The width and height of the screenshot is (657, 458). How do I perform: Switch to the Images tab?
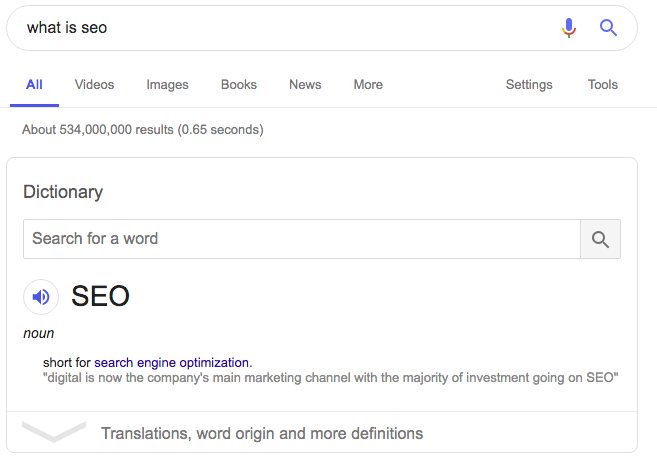pos(167,85)
